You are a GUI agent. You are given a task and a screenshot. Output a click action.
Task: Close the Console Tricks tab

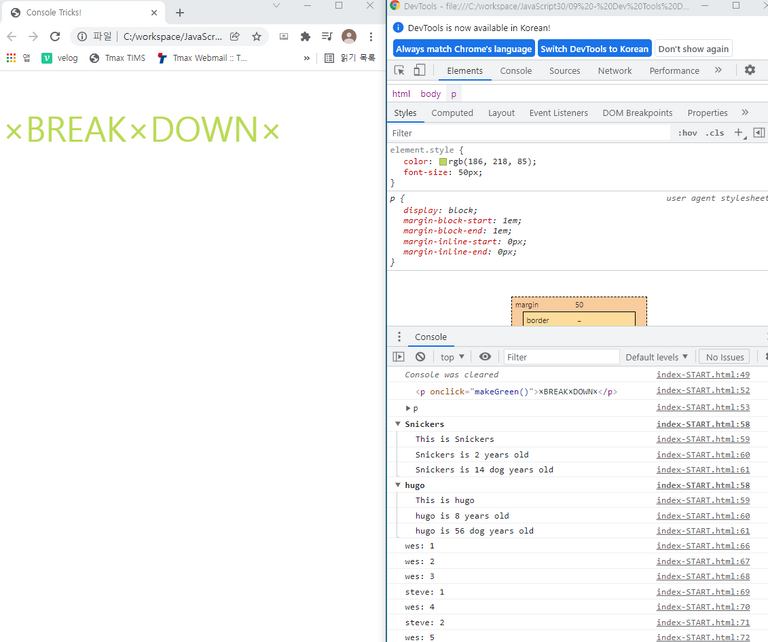[154, 13]
